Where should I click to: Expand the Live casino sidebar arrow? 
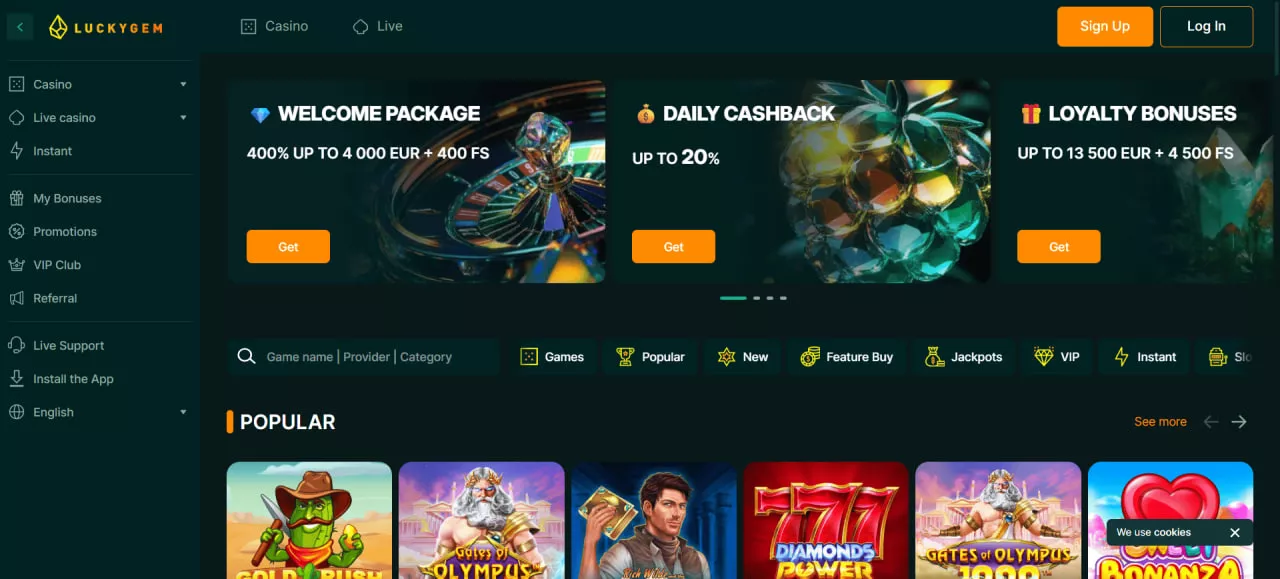click(183, 118)
